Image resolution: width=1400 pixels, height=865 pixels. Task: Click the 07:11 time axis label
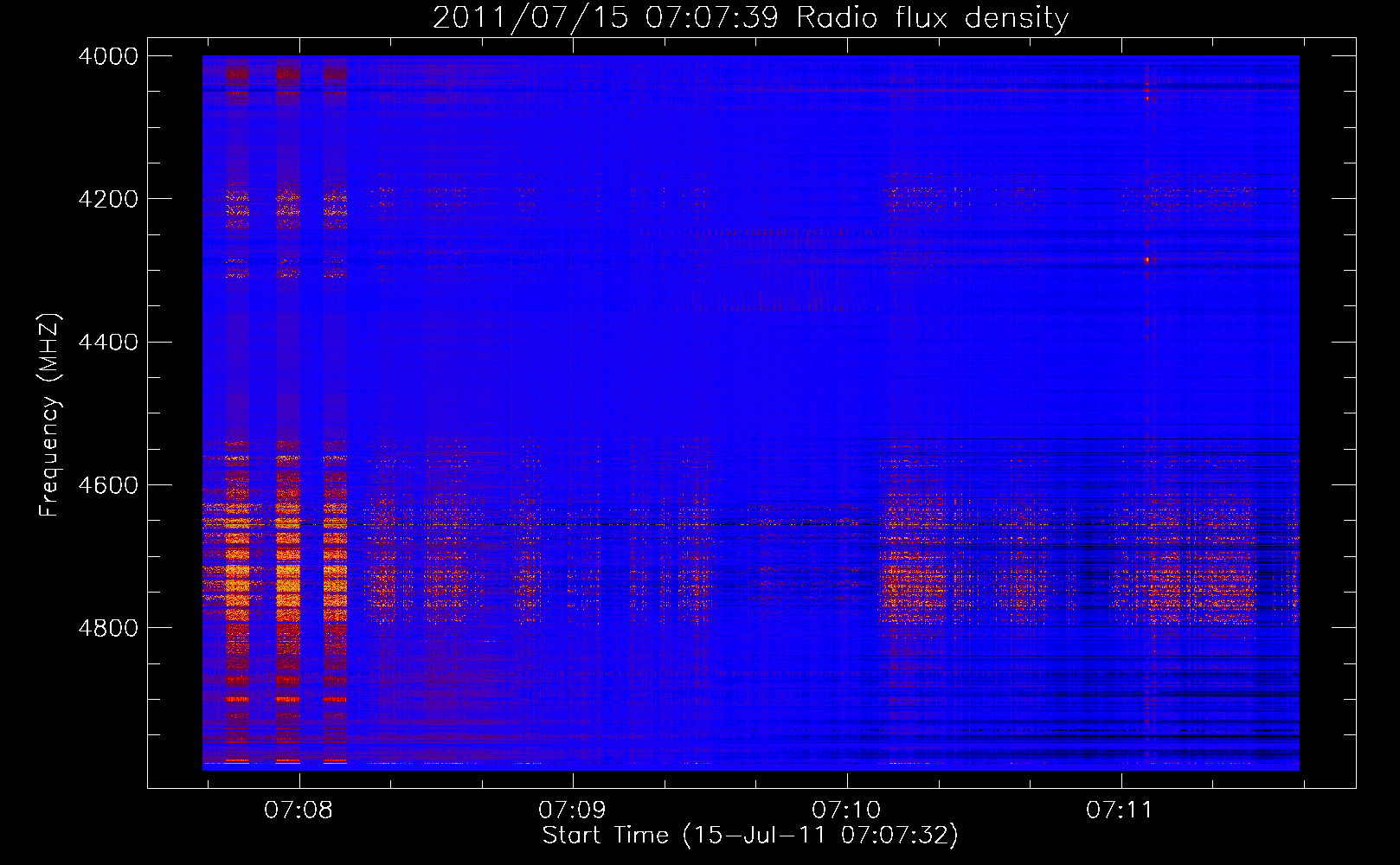pyautogui.click(x=1120, y=810)
